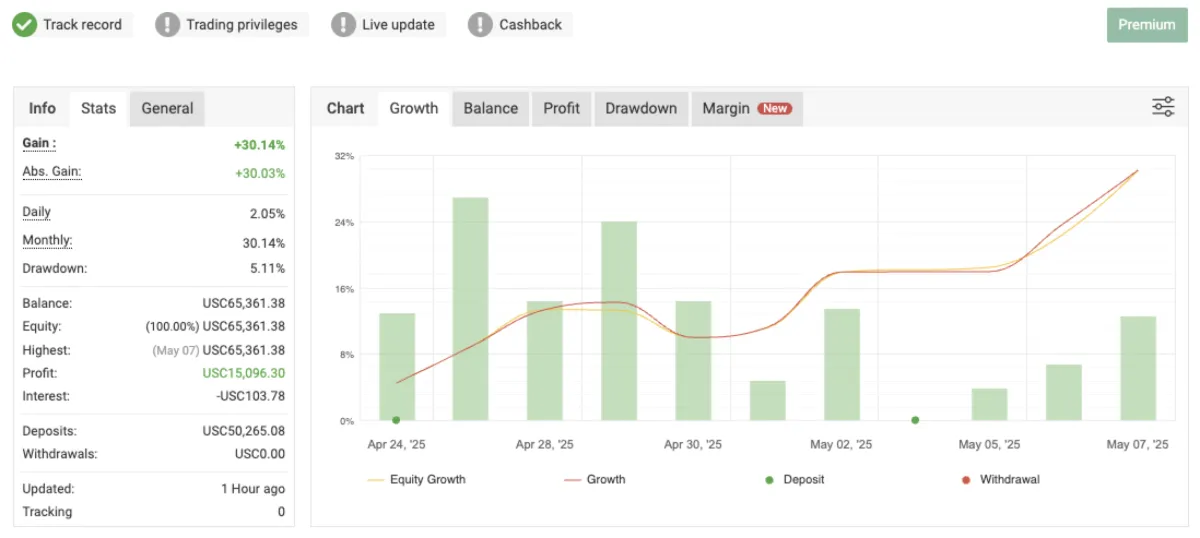1200x538 pixels.
Task: Open chart settings sliders icon
Action: (1163, 108)
